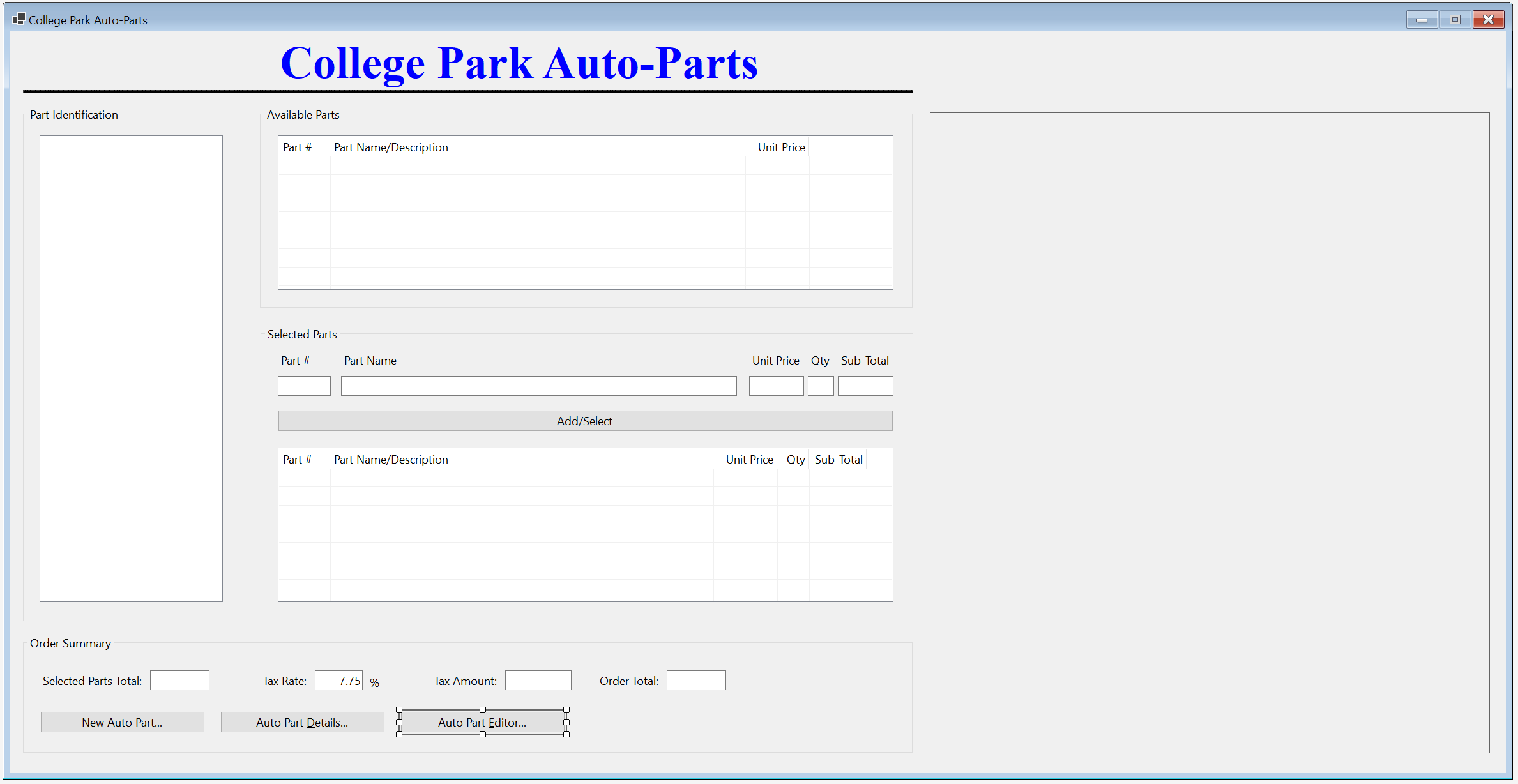The height and width of the screenshot is (784, 1518).
Task: Click the Sub-Total text box
Action: [x=865, y=386]
